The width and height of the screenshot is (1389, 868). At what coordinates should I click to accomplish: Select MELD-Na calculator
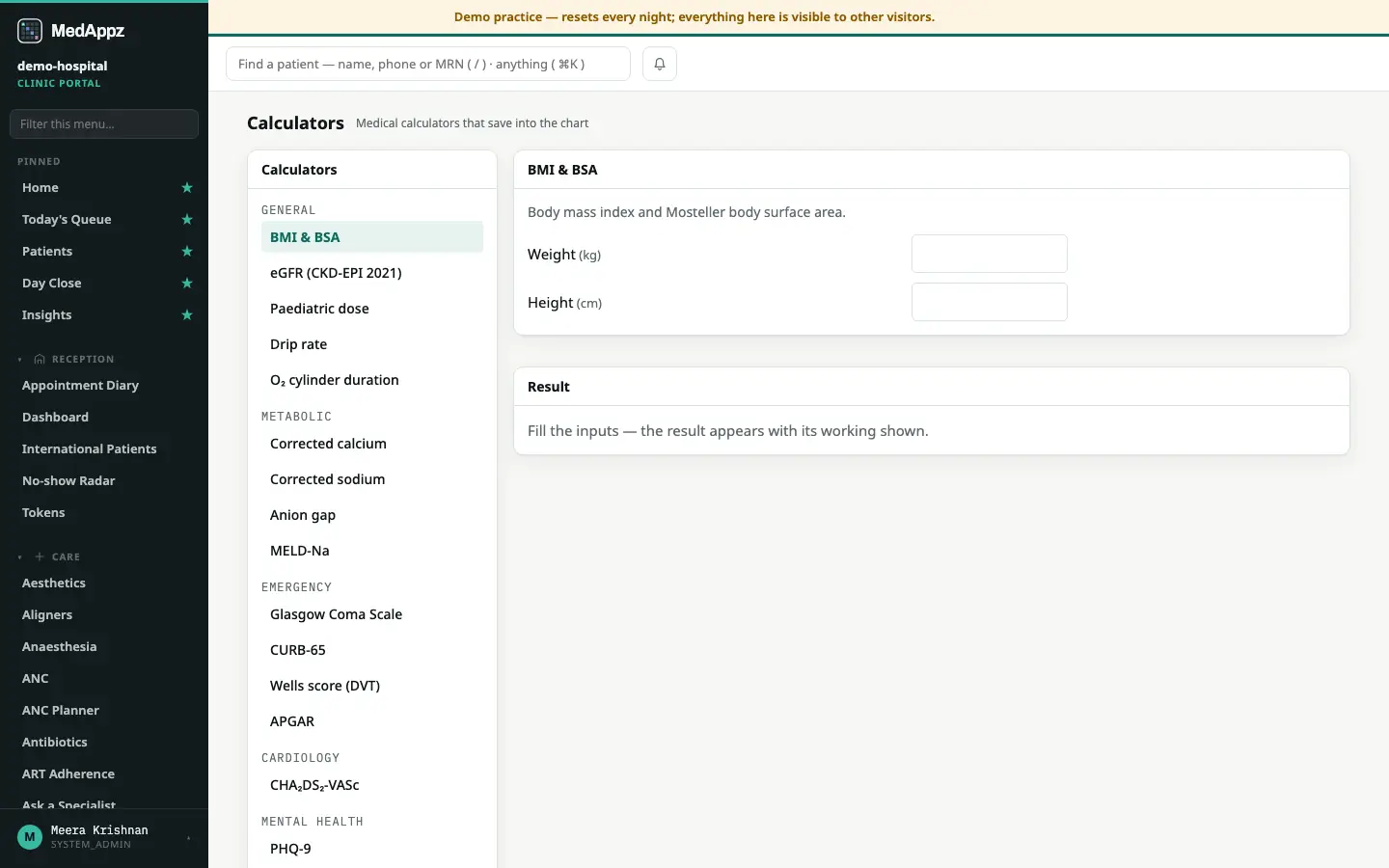coord(372,551)
